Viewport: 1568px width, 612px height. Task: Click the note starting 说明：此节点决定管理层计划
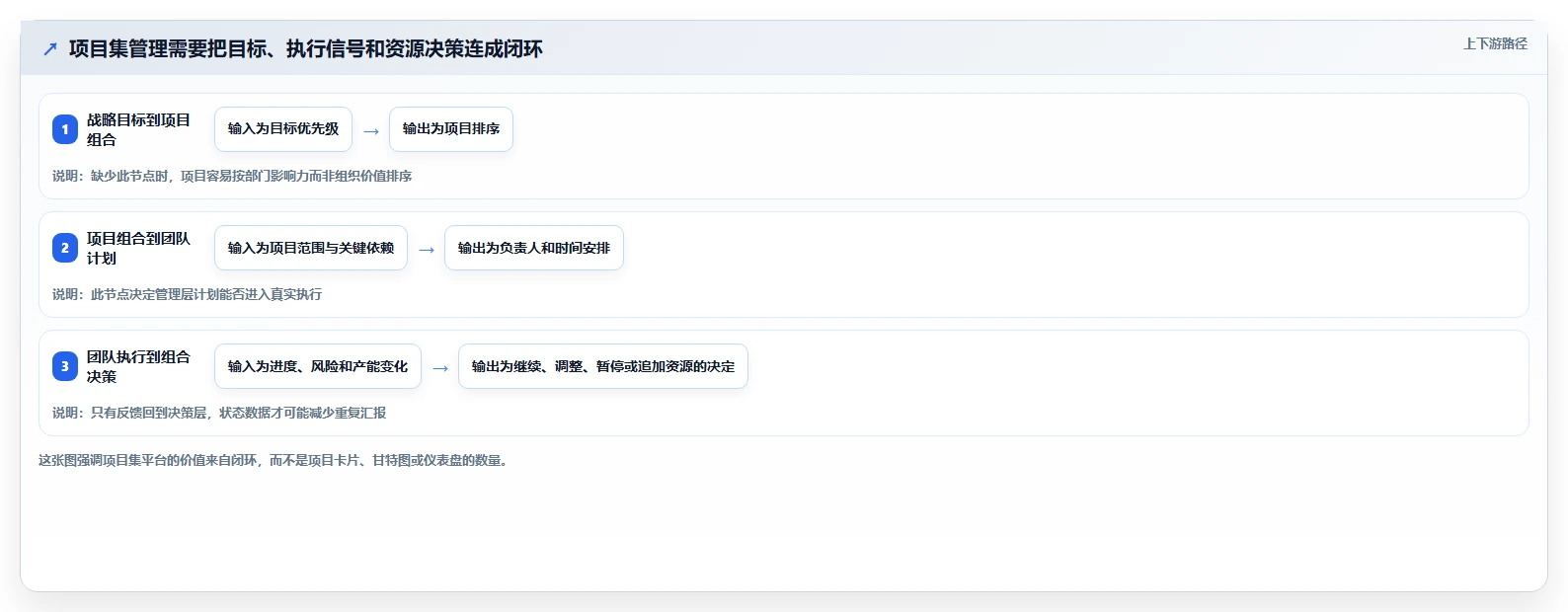click(188, 294)
